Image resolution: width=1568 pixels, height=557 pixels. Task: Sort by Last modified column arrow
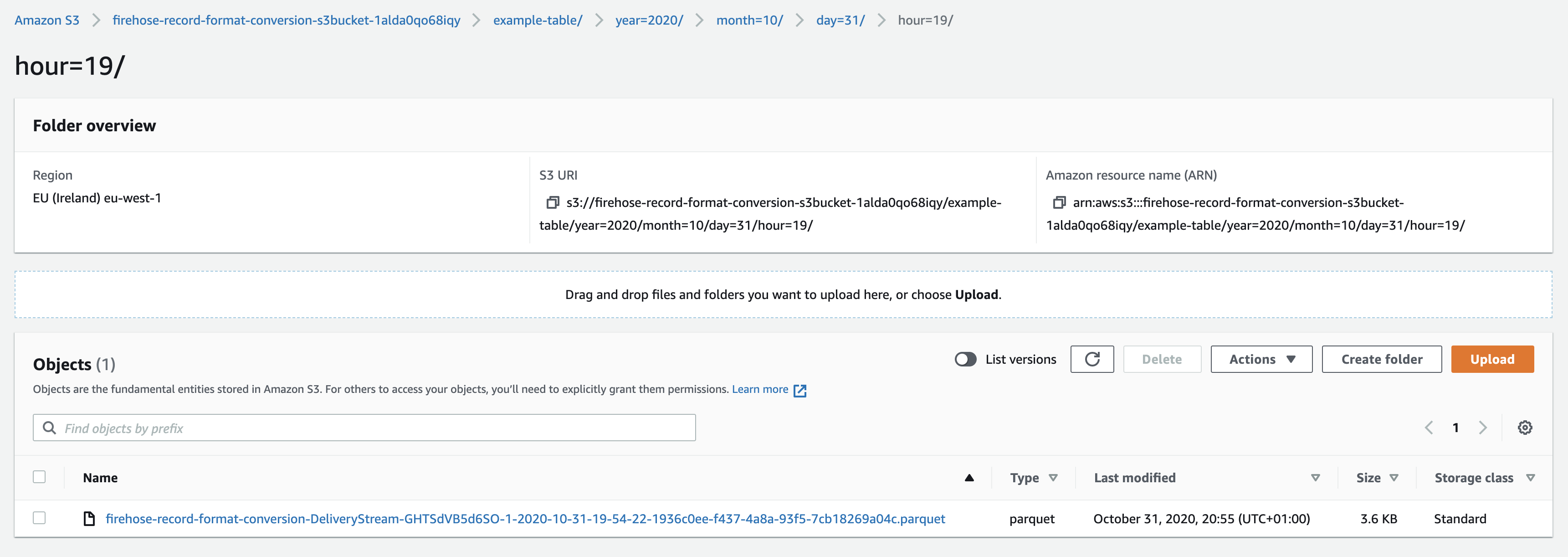(1315, 478)
